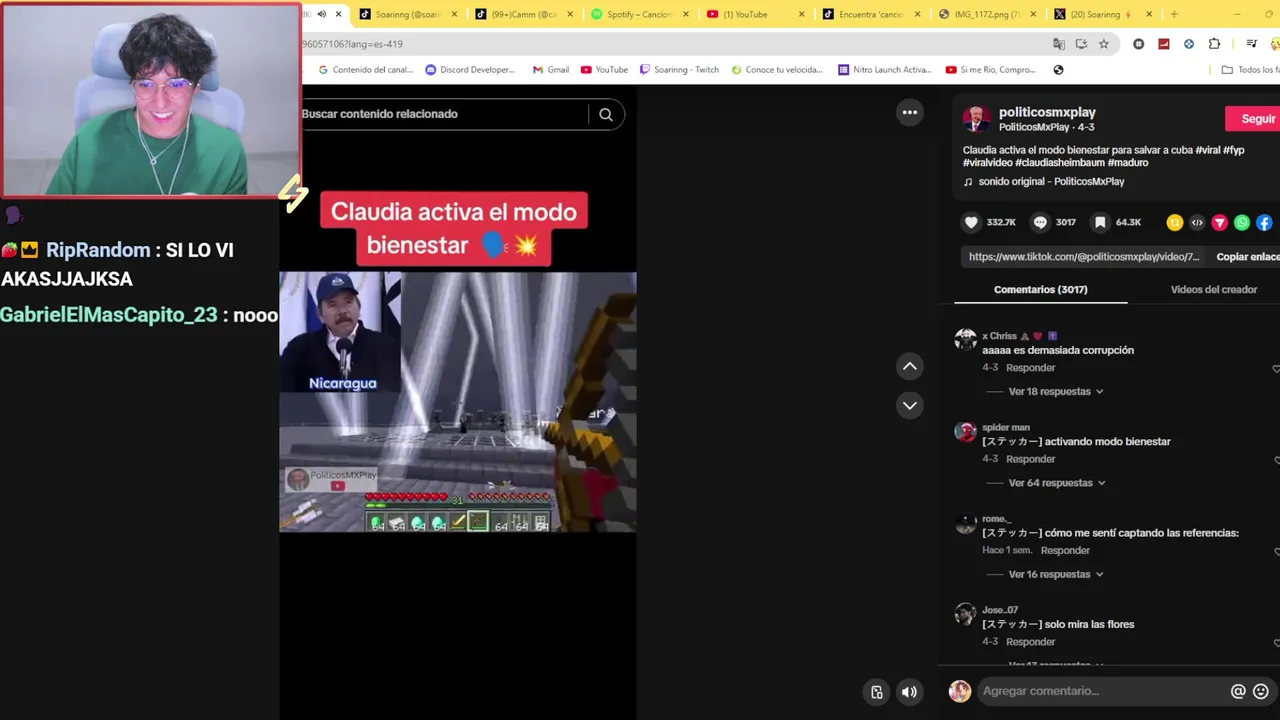Open the three-dots more options menu

point(910,112)
